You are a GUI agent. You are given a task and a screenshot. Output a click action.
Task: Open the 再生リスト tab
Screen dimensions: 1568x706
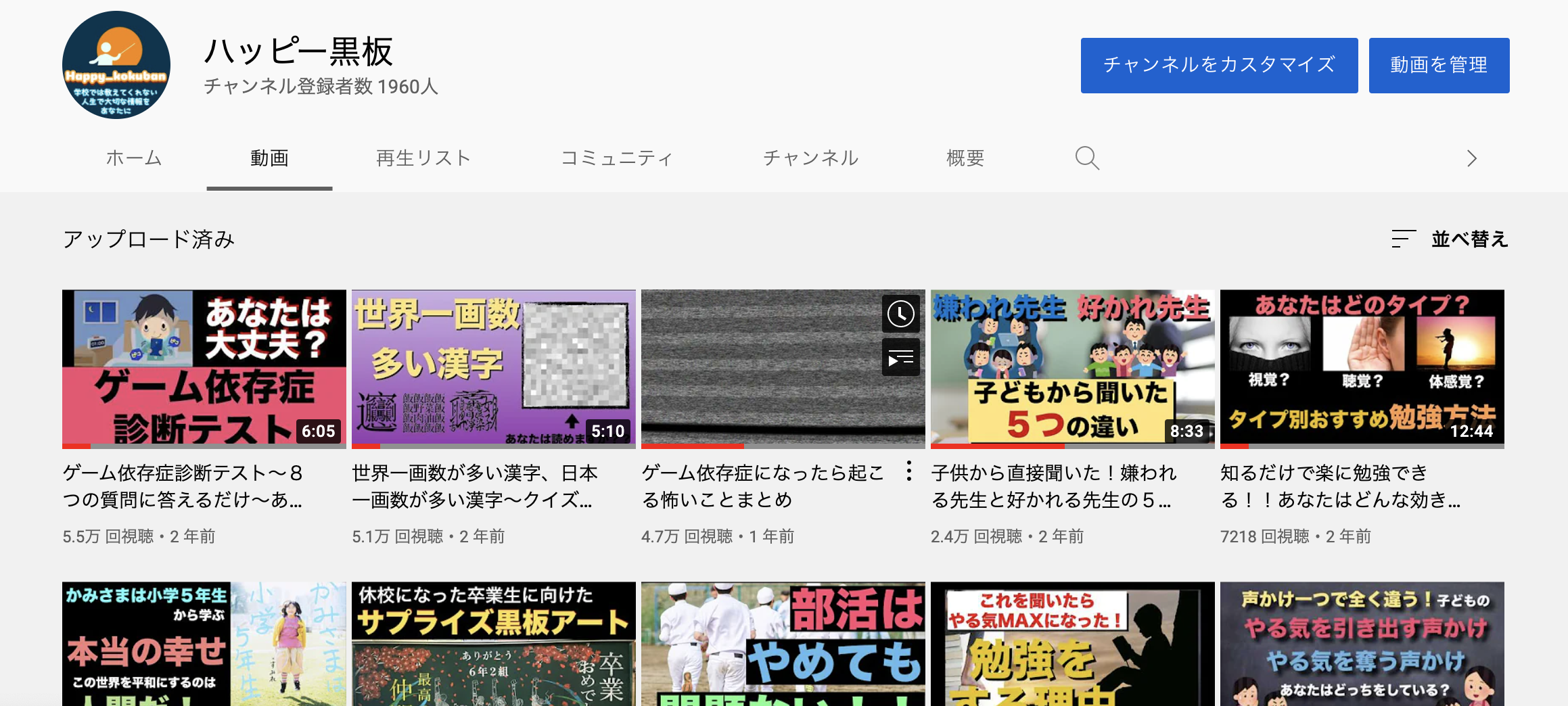423,158
